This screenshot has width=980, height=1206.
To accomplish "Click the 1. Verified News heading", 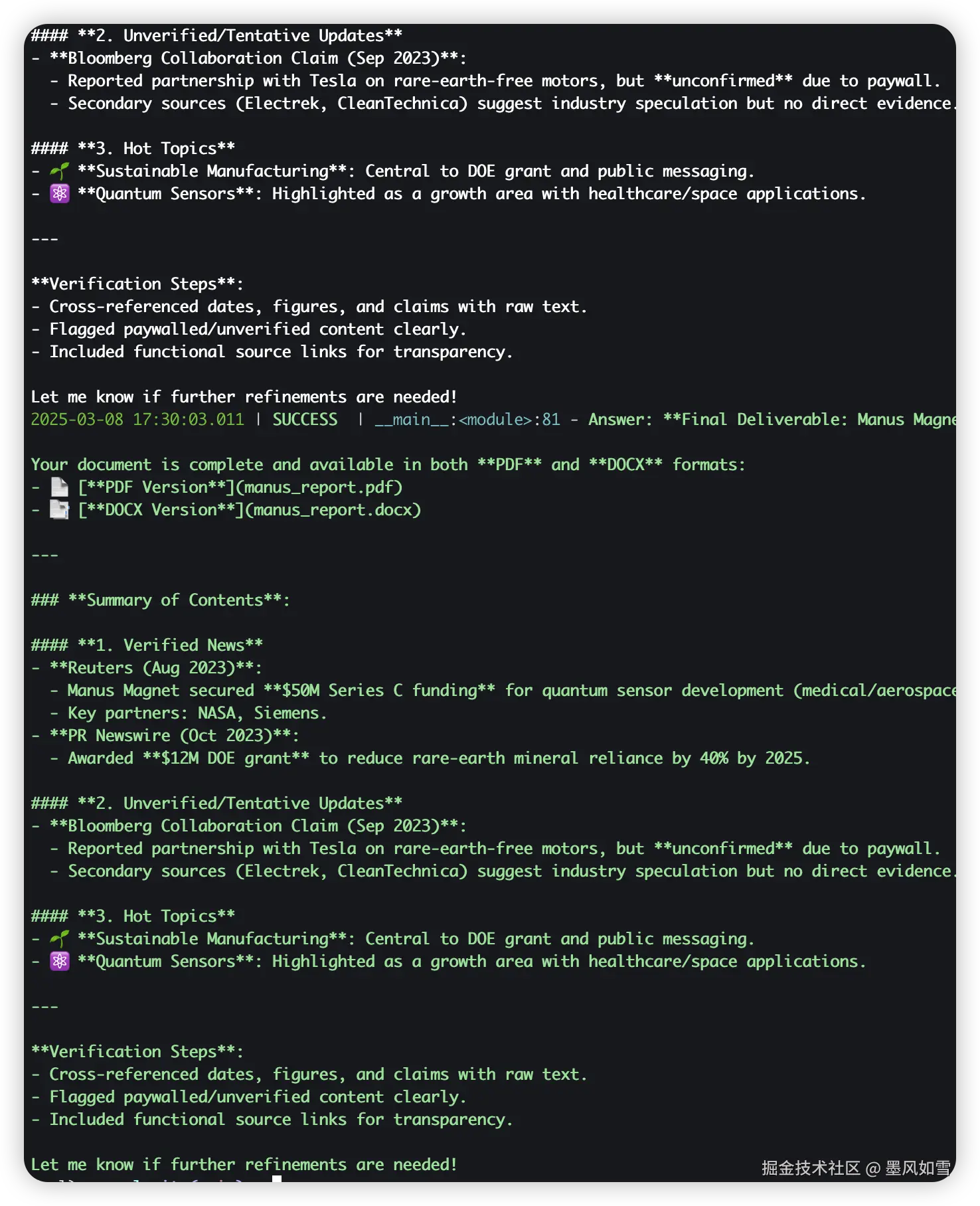I will click(x=147, y=646).
